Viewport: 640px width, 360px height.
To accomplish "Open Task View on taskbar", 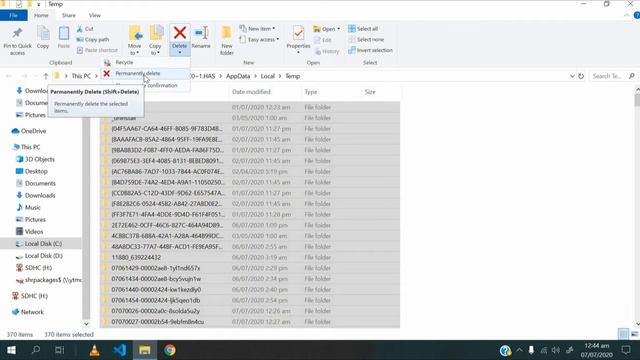I will tap(60, 350).
